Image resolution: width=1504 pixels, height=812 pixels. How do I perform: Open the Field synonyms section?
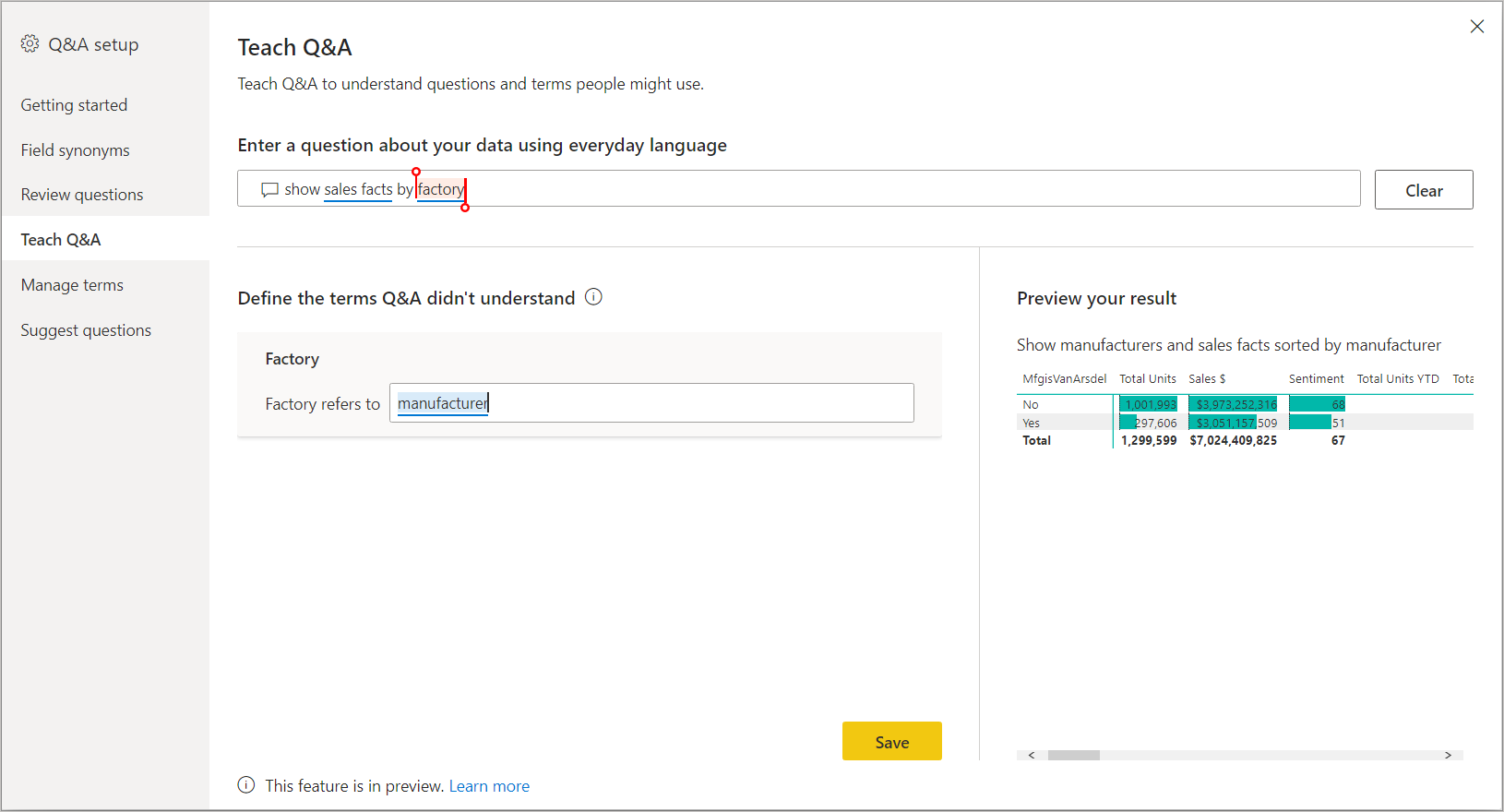(x=76, y=150)
